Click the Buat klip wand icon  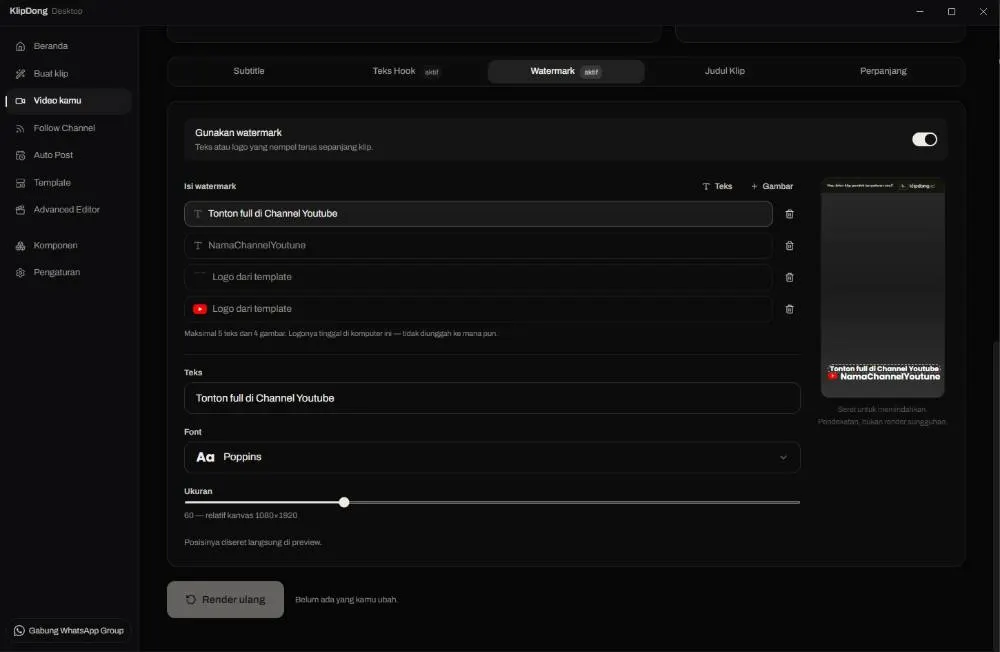[20, 74]
